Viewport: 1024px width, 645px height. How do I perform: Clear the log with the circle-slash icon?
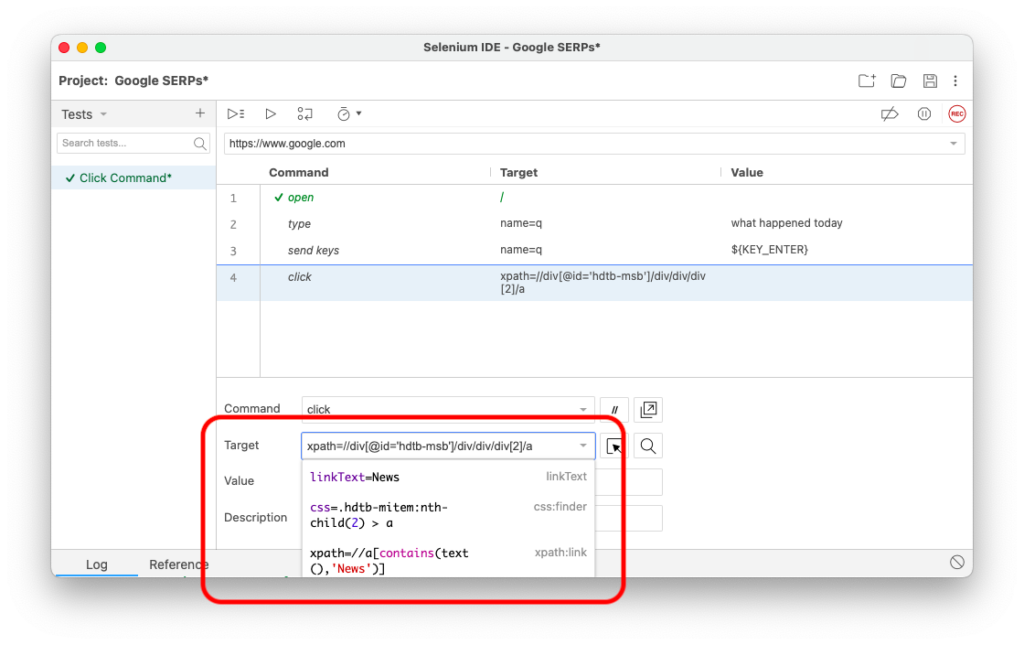coord(957,562)
